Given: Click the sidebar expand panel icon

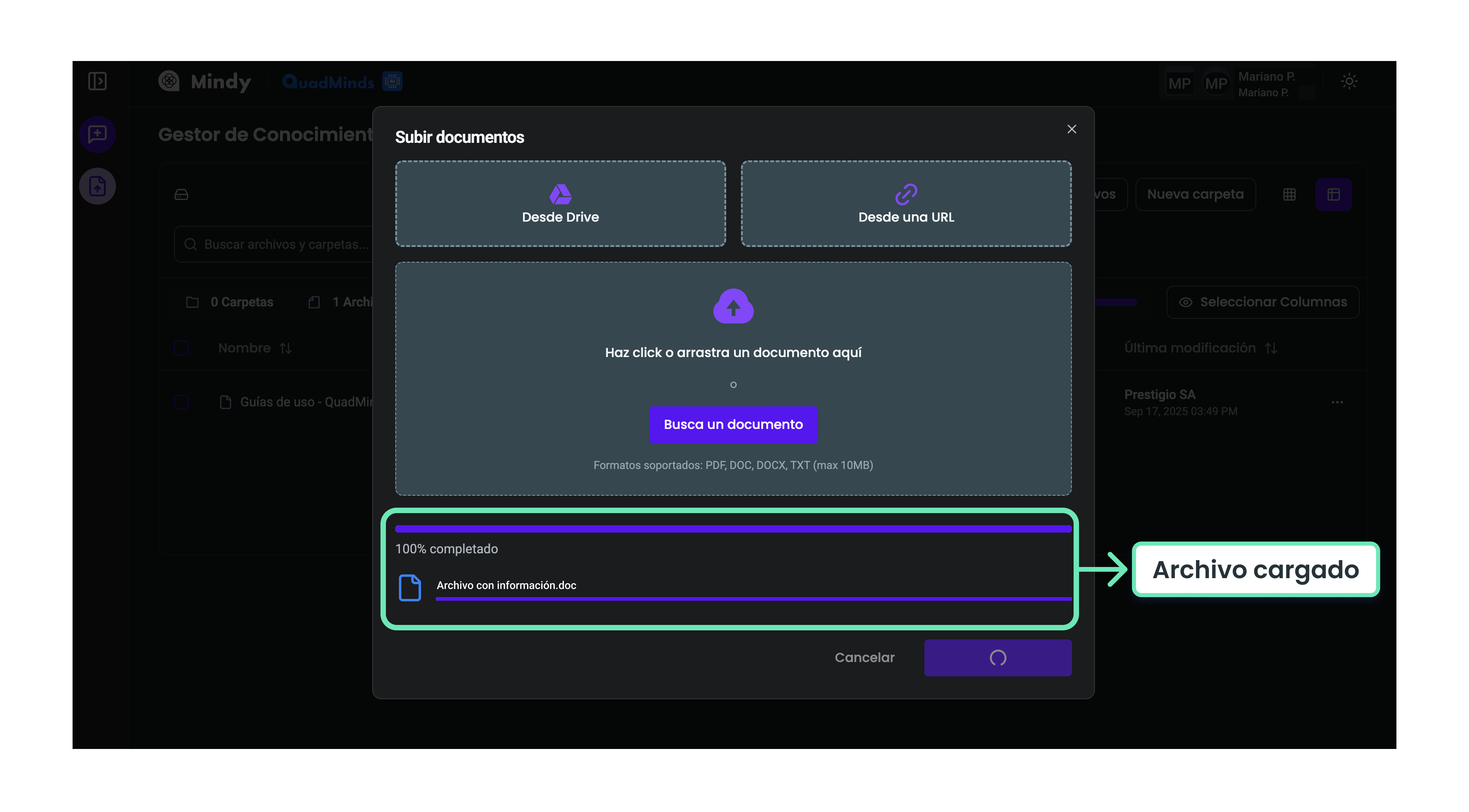Looking at the screenshot, I should click(98, 81).
